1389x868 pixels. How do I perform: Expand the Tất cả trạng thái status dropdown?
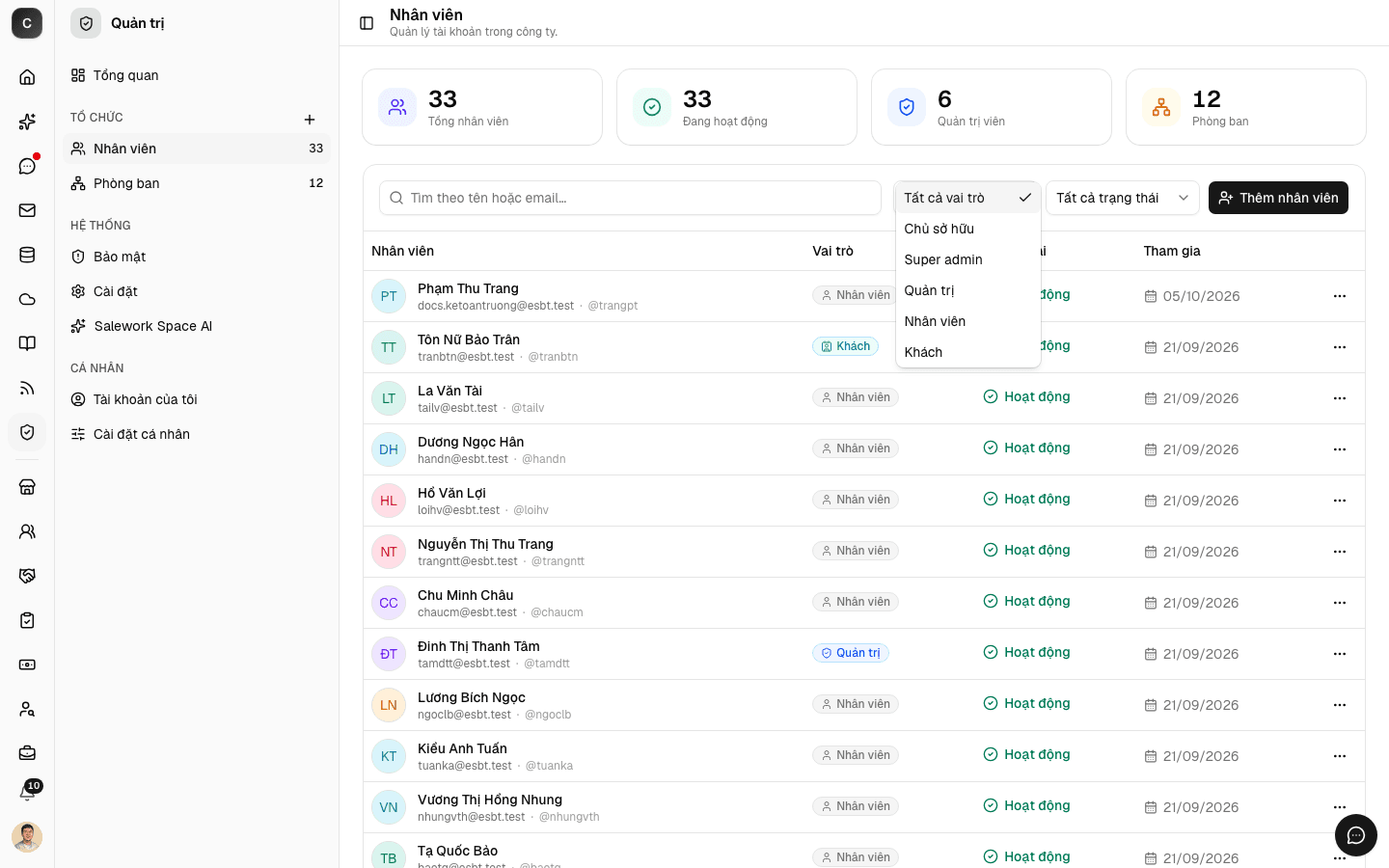coord(1123,198)
